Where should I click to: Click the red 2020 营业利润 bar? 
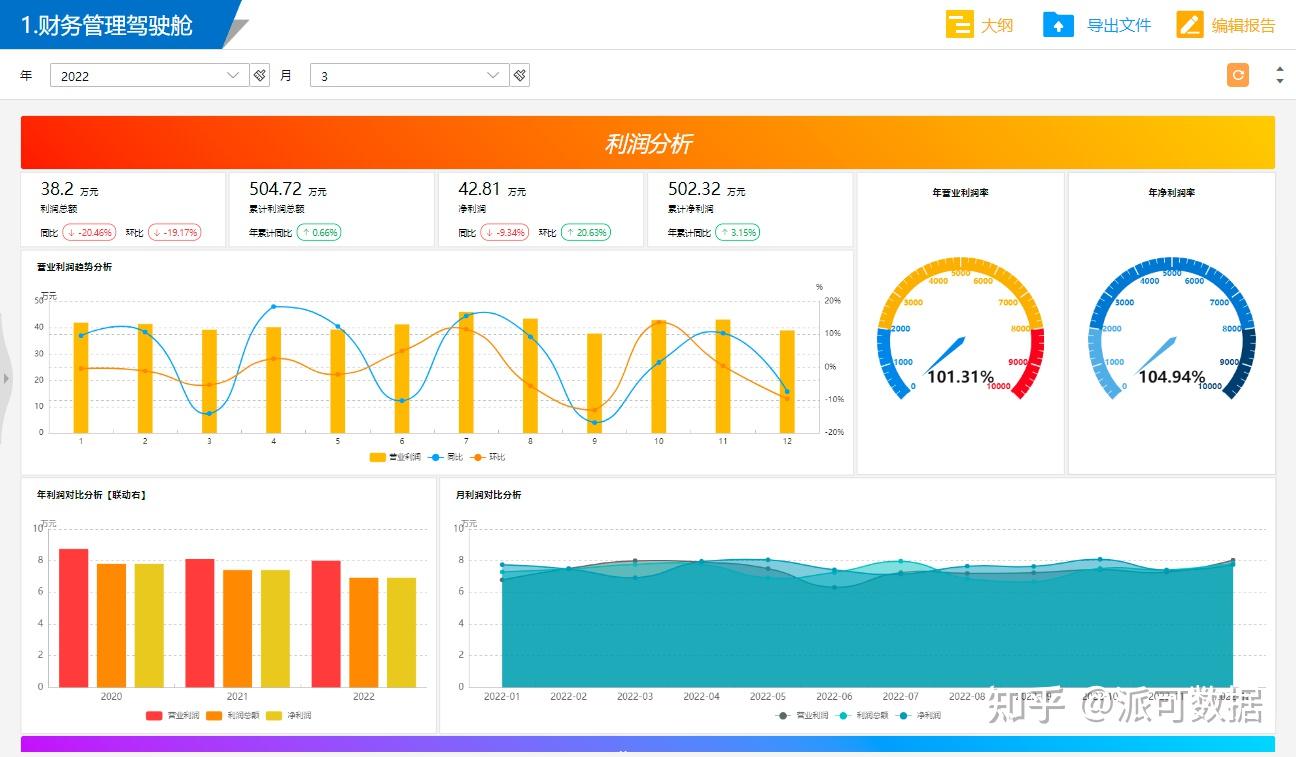pos(73,618)
